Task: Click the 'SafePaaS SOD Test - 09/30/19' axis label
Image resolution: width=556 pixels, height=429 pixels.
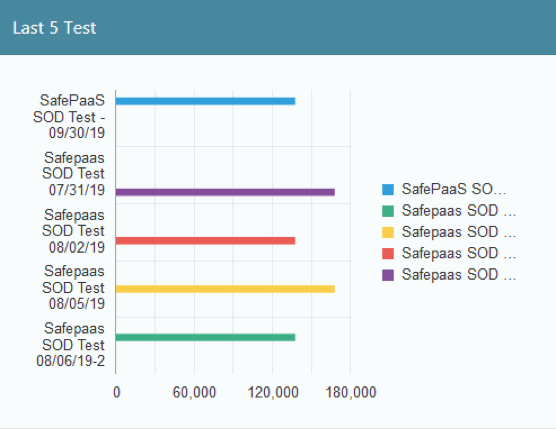Action: [69, 117]
